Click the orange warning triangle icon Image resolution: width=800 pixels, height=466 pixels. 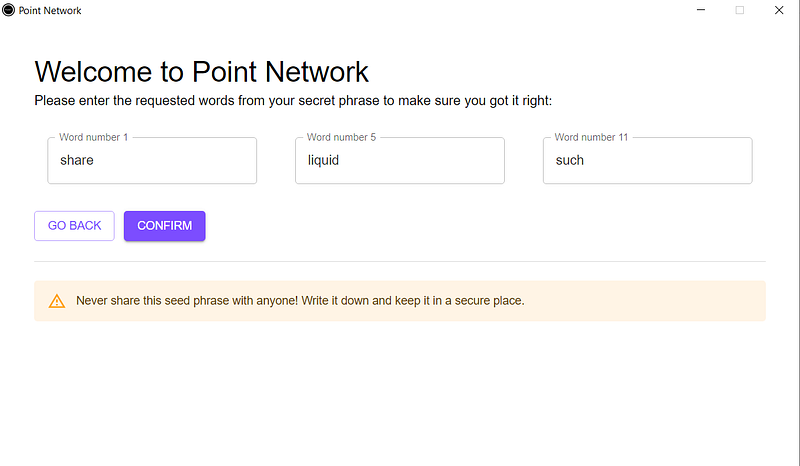pos(57,301)
